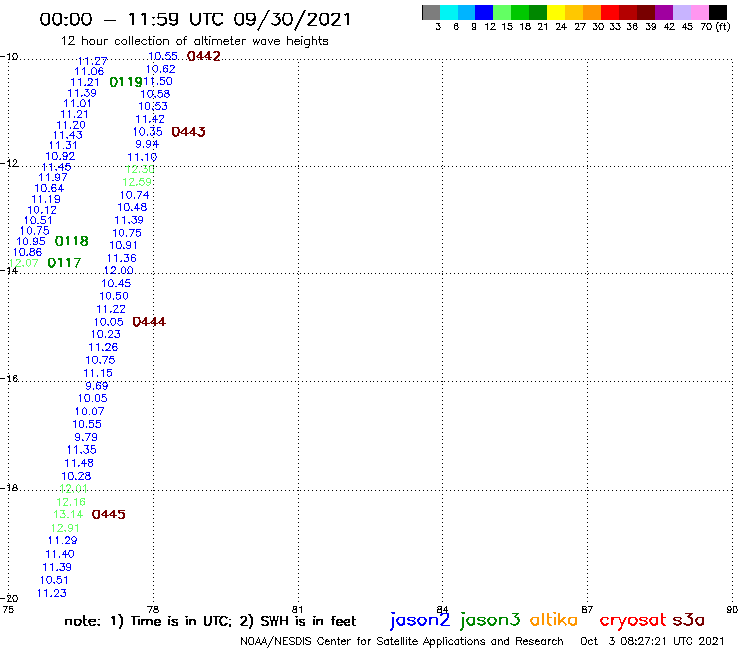Click the 0443 pass time label
This screenshot has width=740, height=650.
pyautogui.click(x=188, y=132)
